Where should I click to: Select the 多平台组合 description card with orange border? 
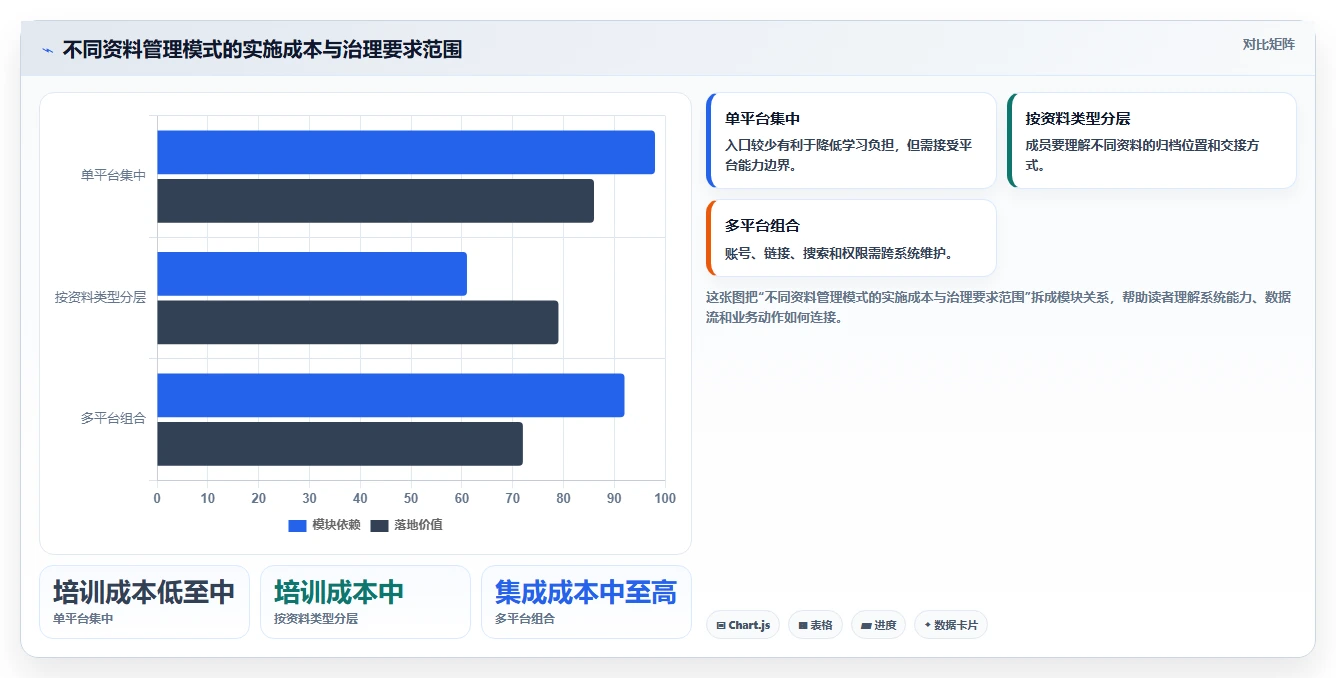click(851, 238)
